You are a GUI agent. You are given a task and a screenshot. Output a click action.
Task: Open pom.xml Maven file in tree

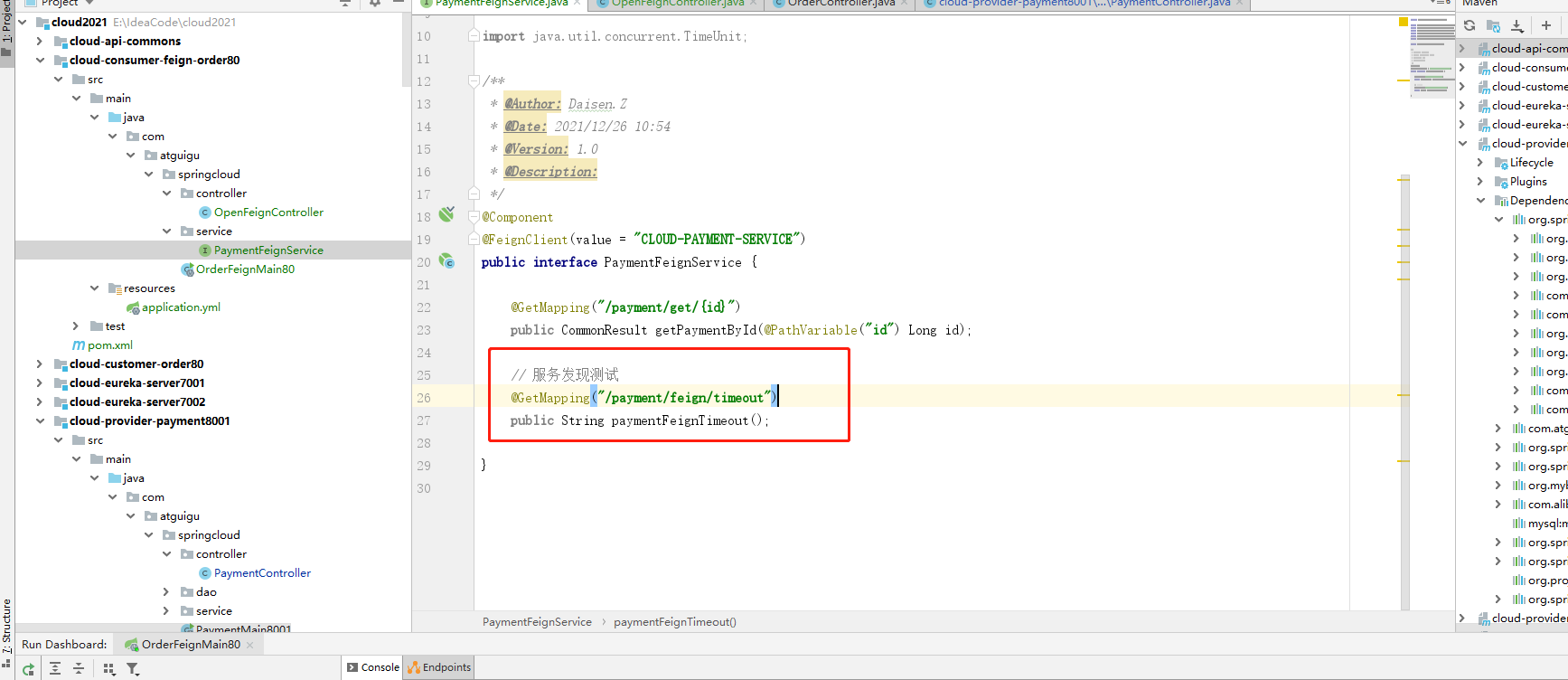coord(102,345)
